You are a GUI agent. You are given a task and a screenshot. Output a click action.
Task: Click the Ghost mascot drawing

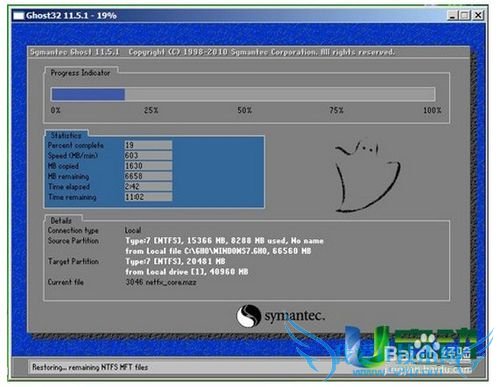pyautogui.click(x=367, y=176)
